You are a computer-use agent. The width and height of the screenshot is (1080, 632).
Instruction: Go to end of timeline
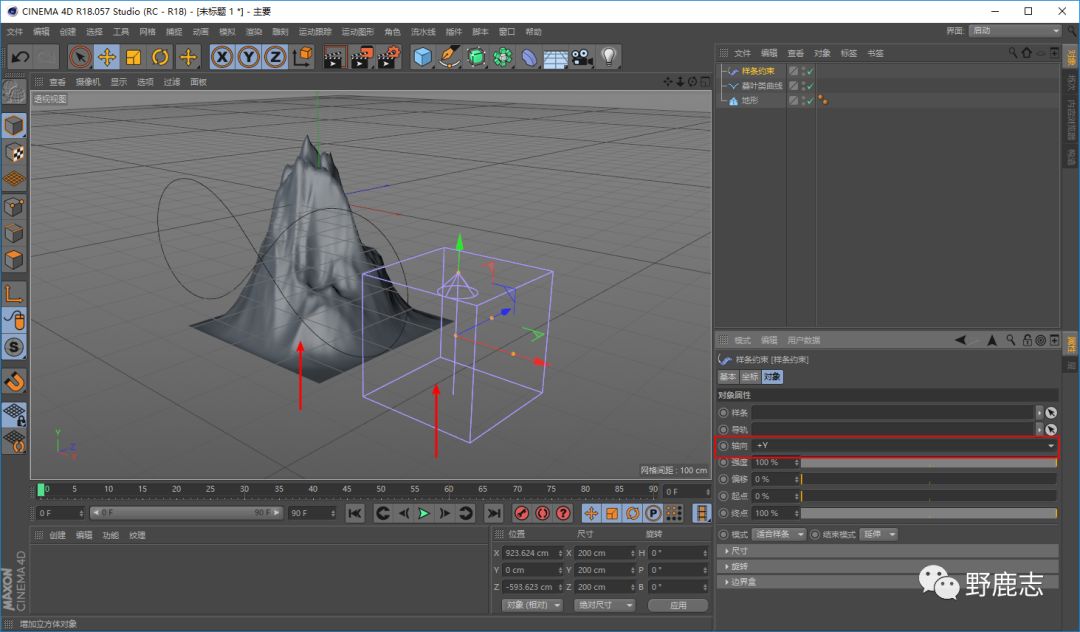pos(494,513)
